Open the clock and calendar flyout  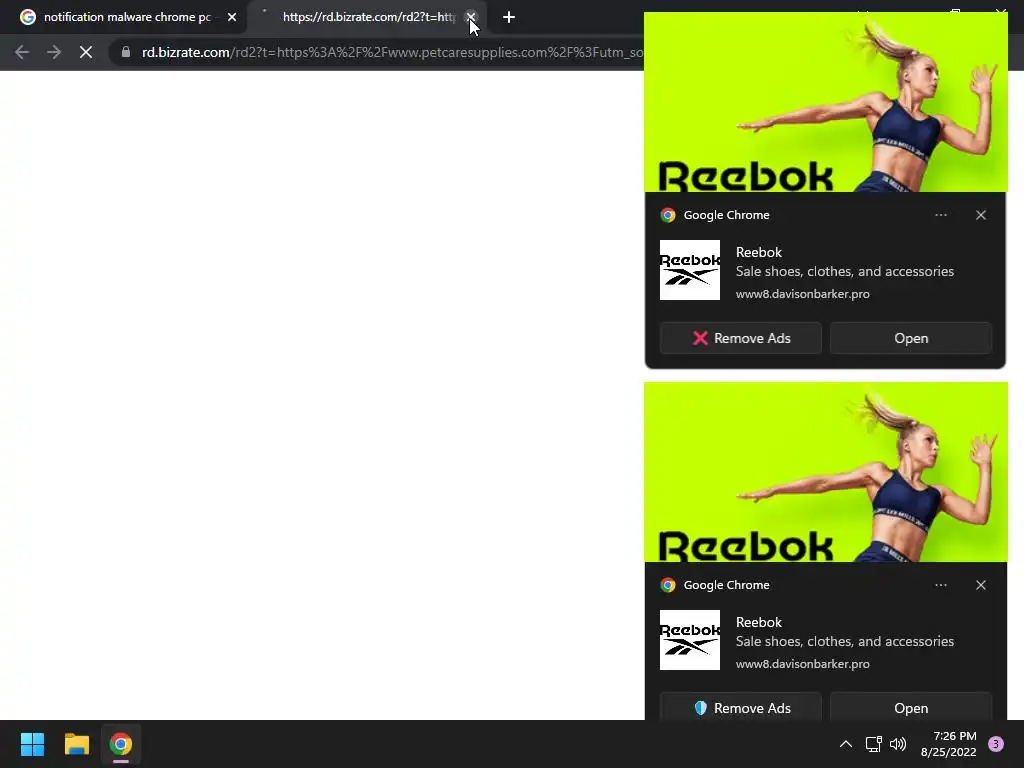(x=948, y=744)
